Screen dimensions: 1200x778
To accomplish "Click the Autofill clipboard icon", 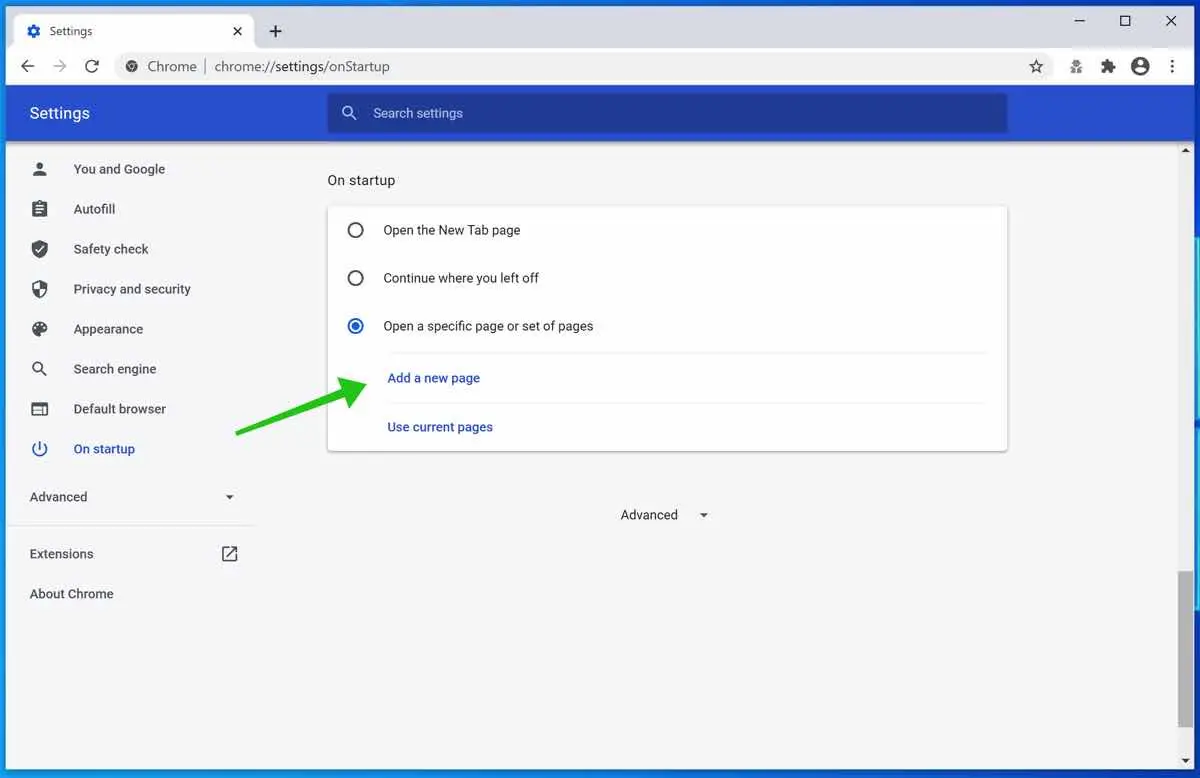I will (x=40, y=209).
